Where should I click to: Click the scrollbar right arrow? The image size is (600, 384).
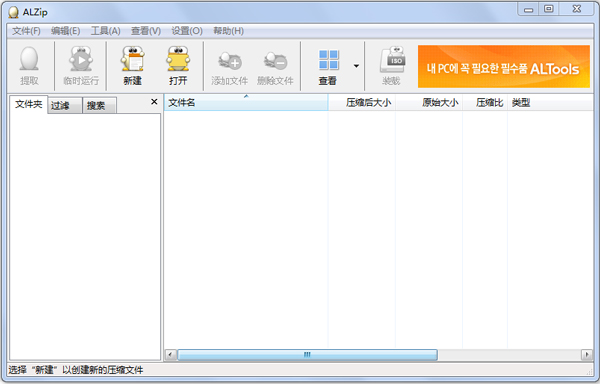pyautogui.click(x=587, y=355)
